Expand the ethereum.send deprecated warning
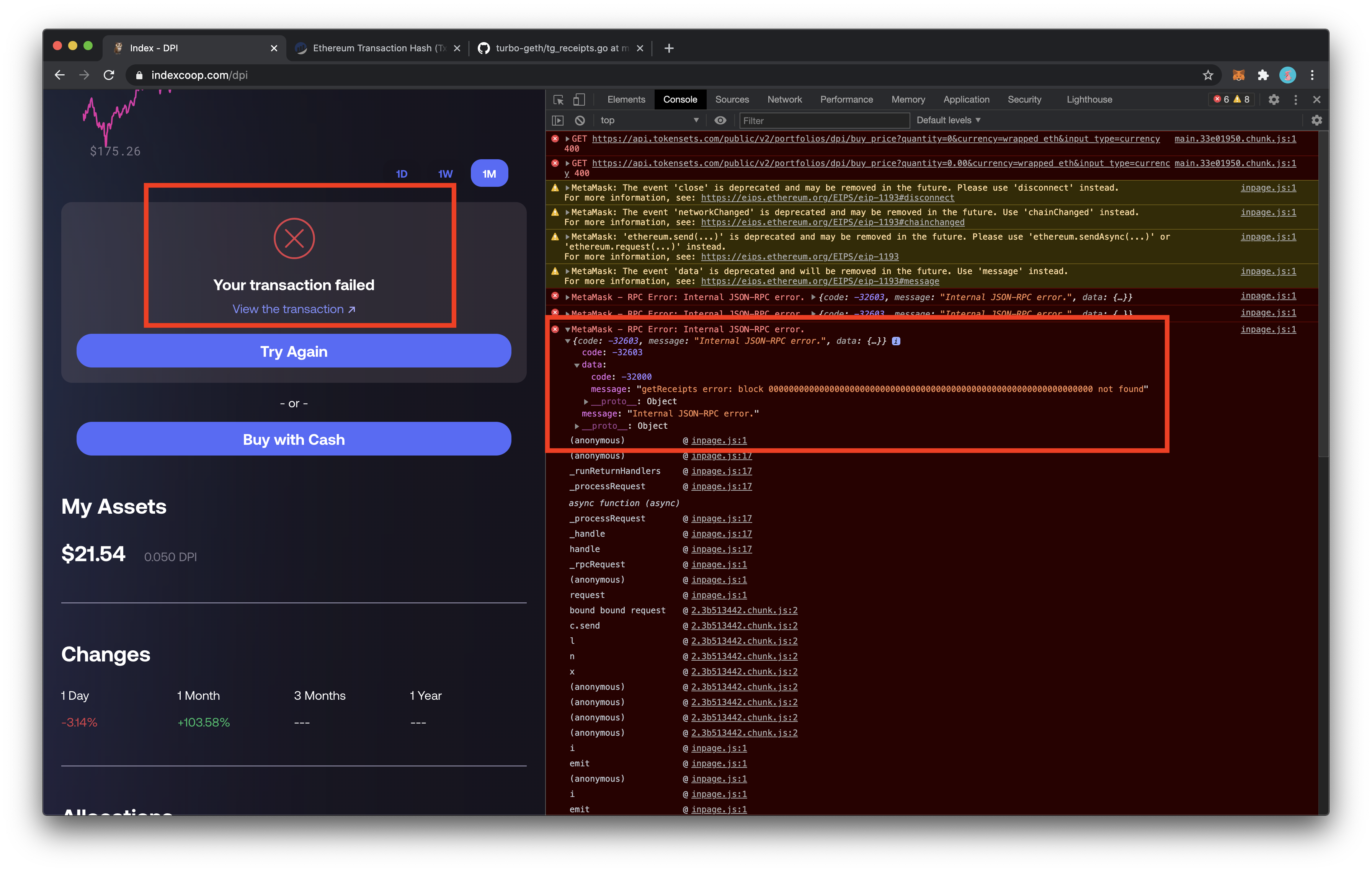This screenshot has width=1372, height=872. (x=567, y=237)
